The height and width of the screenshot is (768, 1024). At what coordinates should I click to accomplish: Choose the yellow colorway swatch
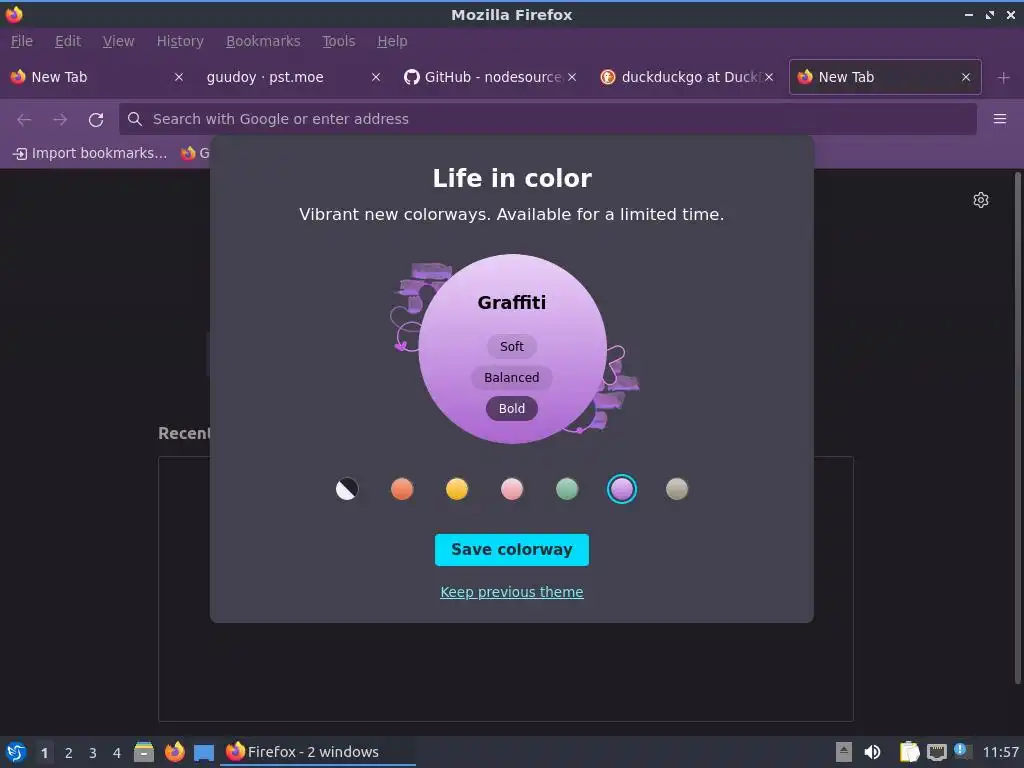(x=456, y=489)
